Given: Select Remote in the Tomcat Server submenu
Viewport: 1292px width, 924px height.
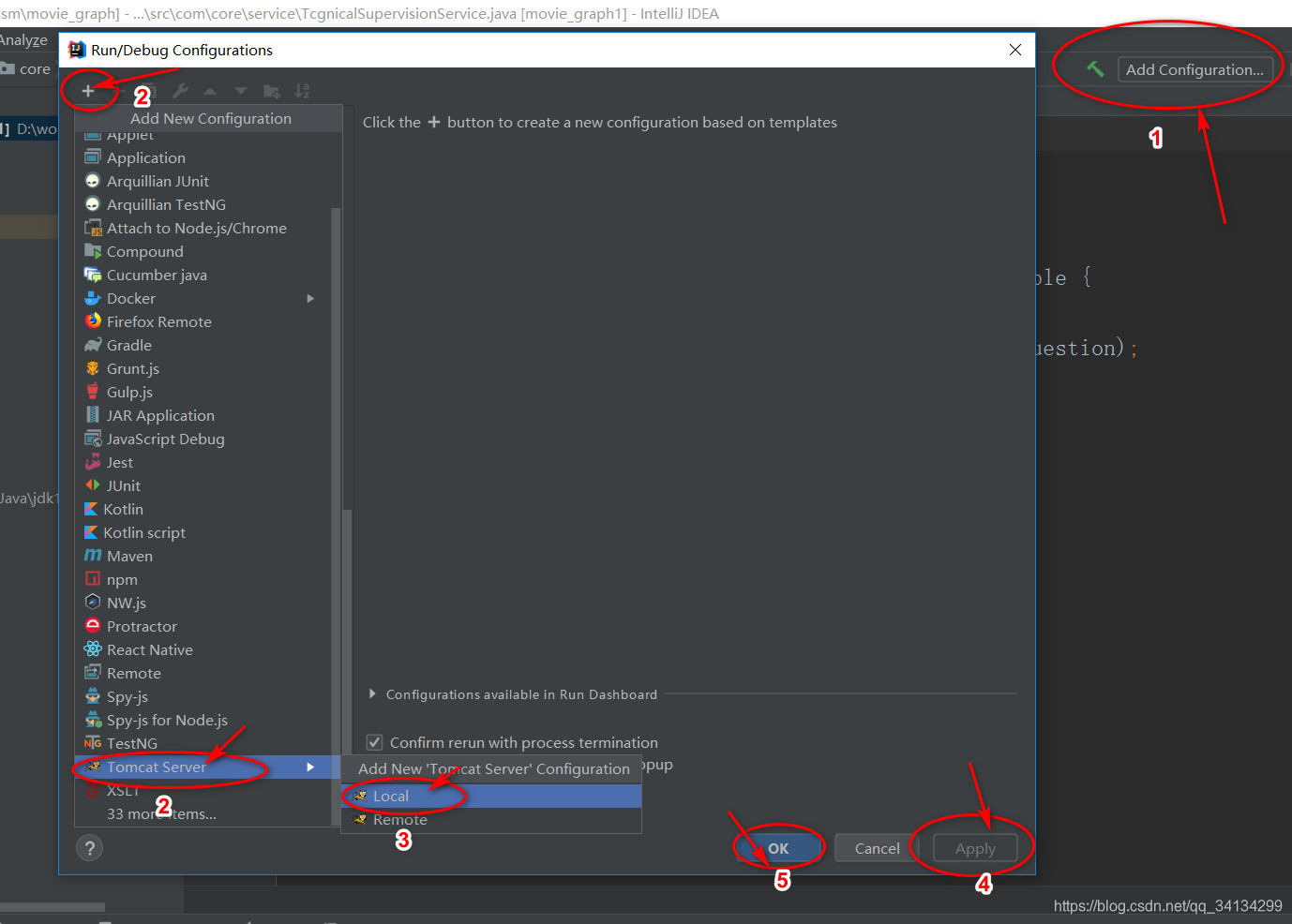Looking at the screenshot, I should 491,819.
